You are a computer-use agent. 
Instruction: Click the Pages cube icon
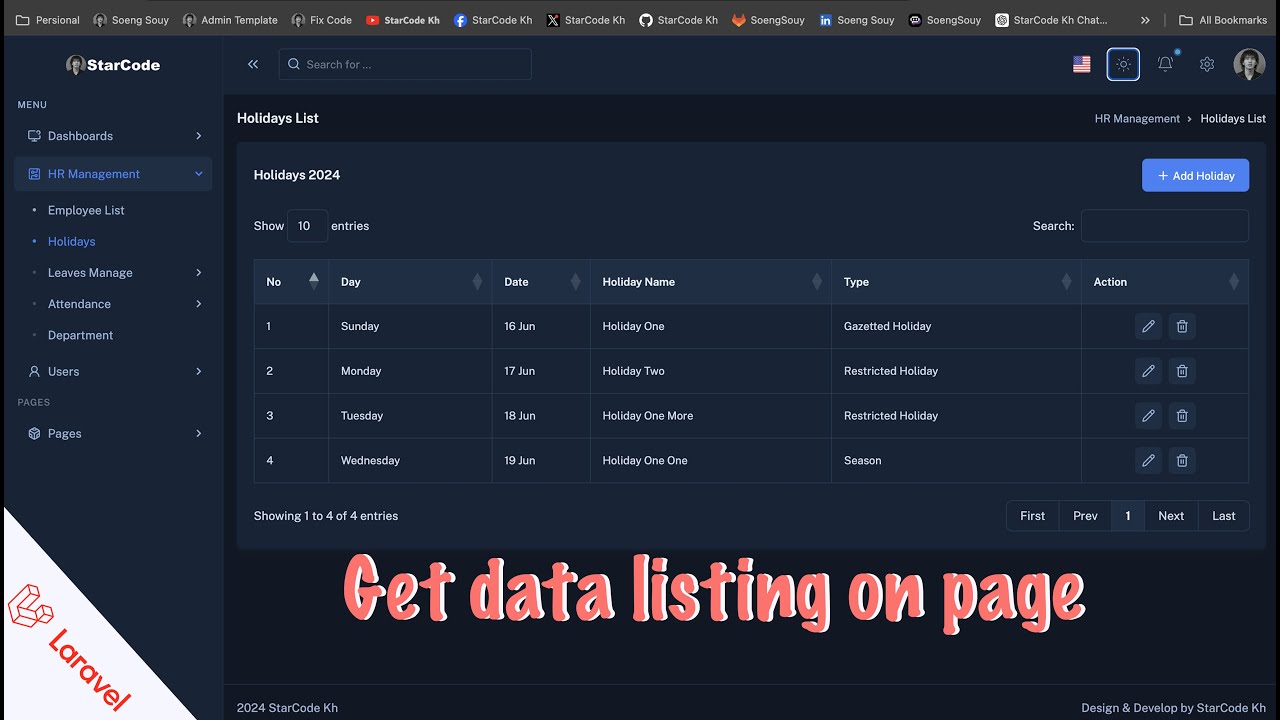[x=34, y=434]
